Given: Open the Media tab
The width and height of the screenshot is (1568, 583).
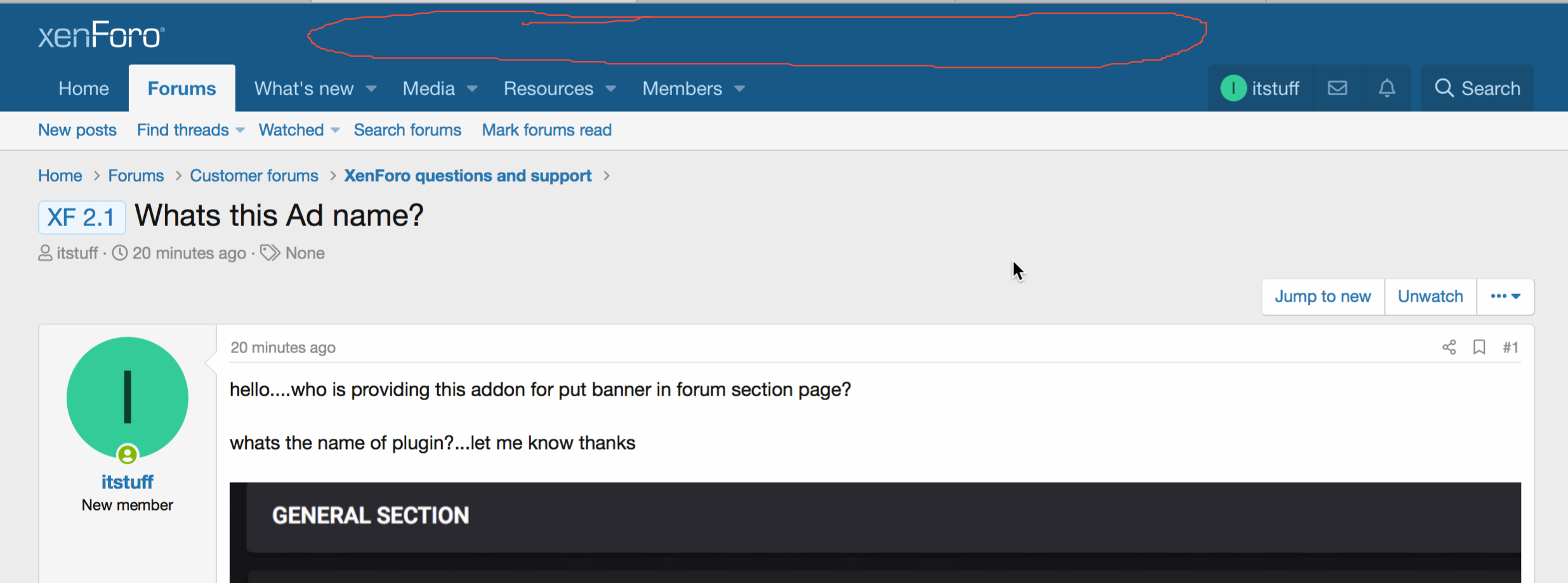Looking at the screenshot, I should point(429,89).
